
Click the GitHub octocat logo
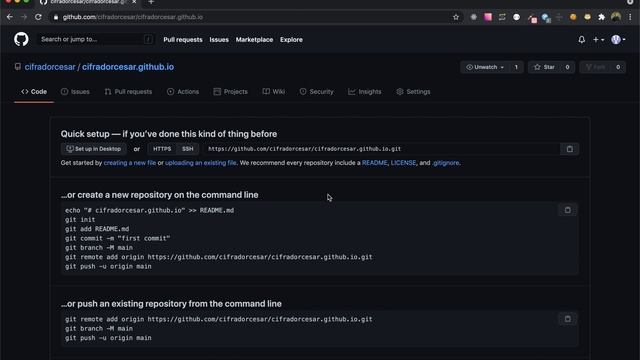[21, 40]
